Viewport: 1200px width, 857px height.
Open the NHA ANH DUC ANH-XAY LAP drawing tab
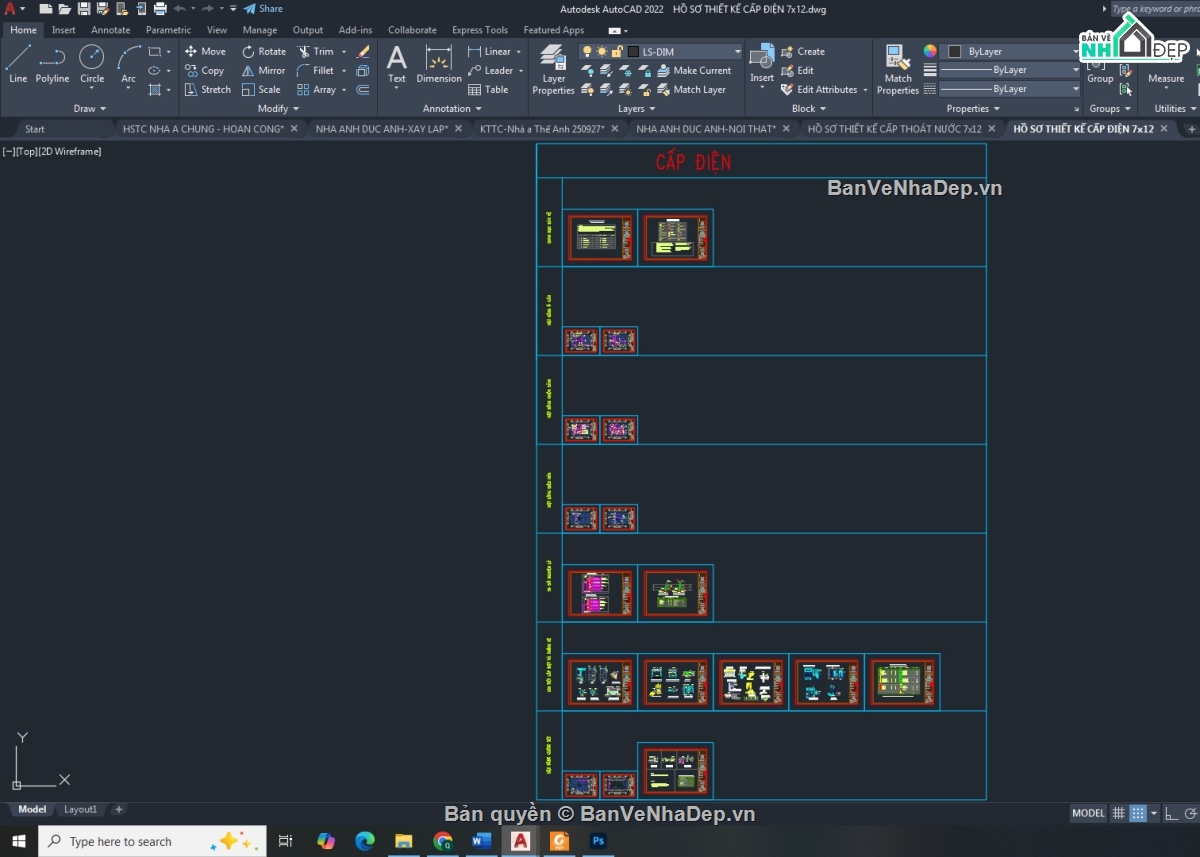(383, 128)
